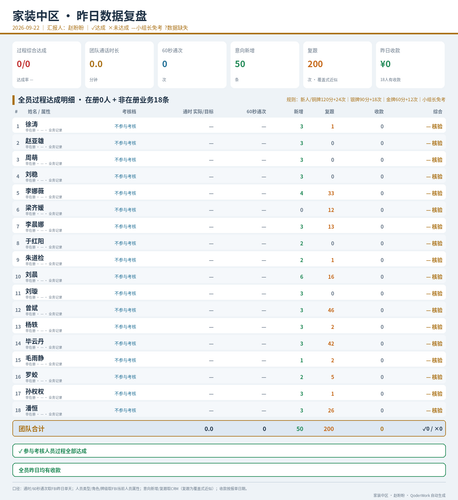Click 新增 value 0 in 梁齐媛's row
The image size is (458, 500).
point(301,210)
